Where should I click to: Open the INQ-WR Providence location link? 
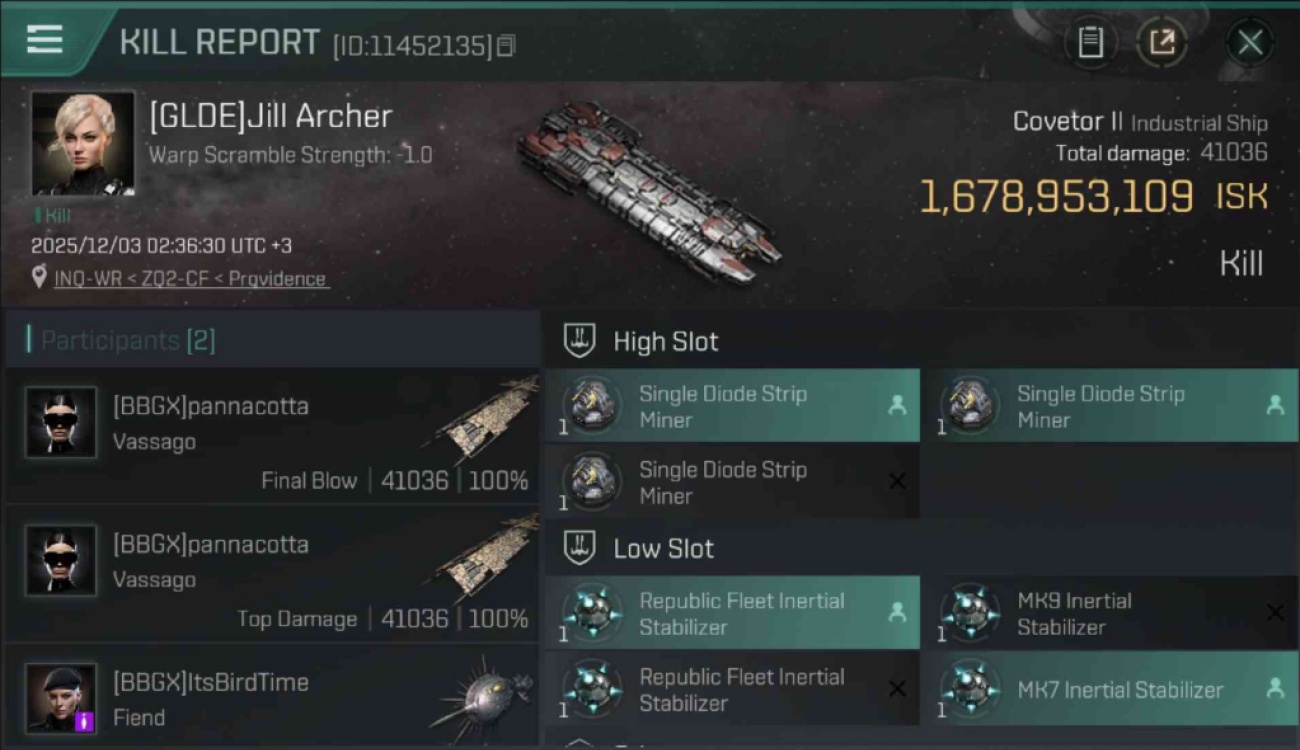[190, 279]
